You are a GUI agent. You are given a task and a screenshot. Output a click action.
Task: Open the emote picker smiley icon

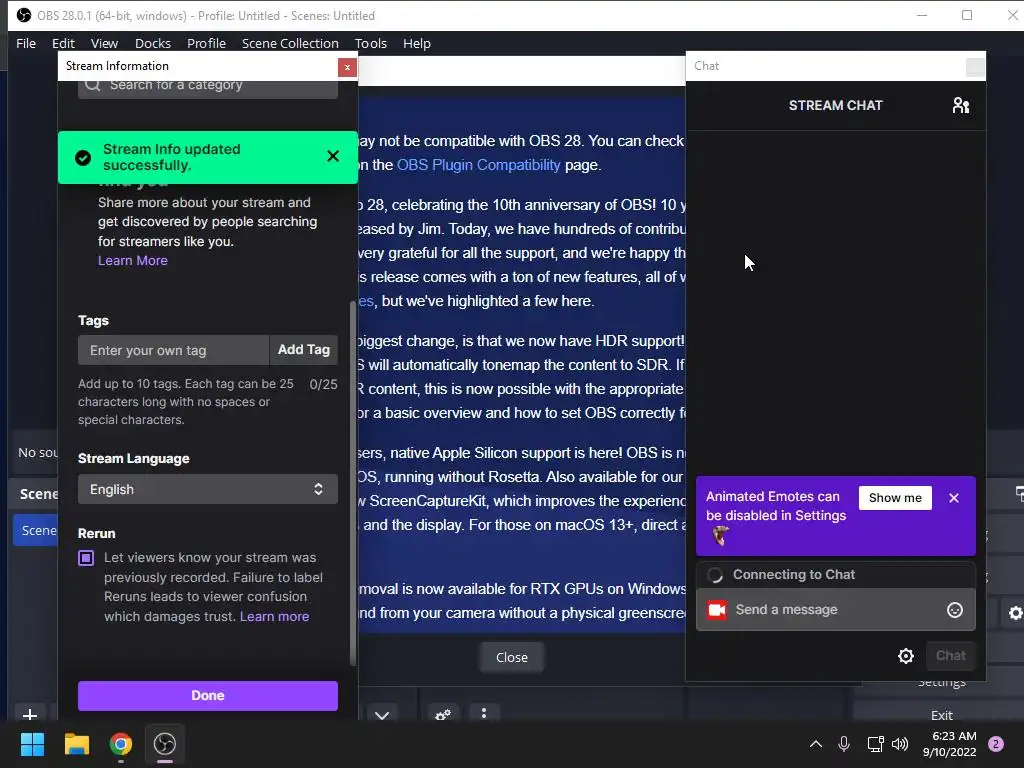tap(955, 610)
